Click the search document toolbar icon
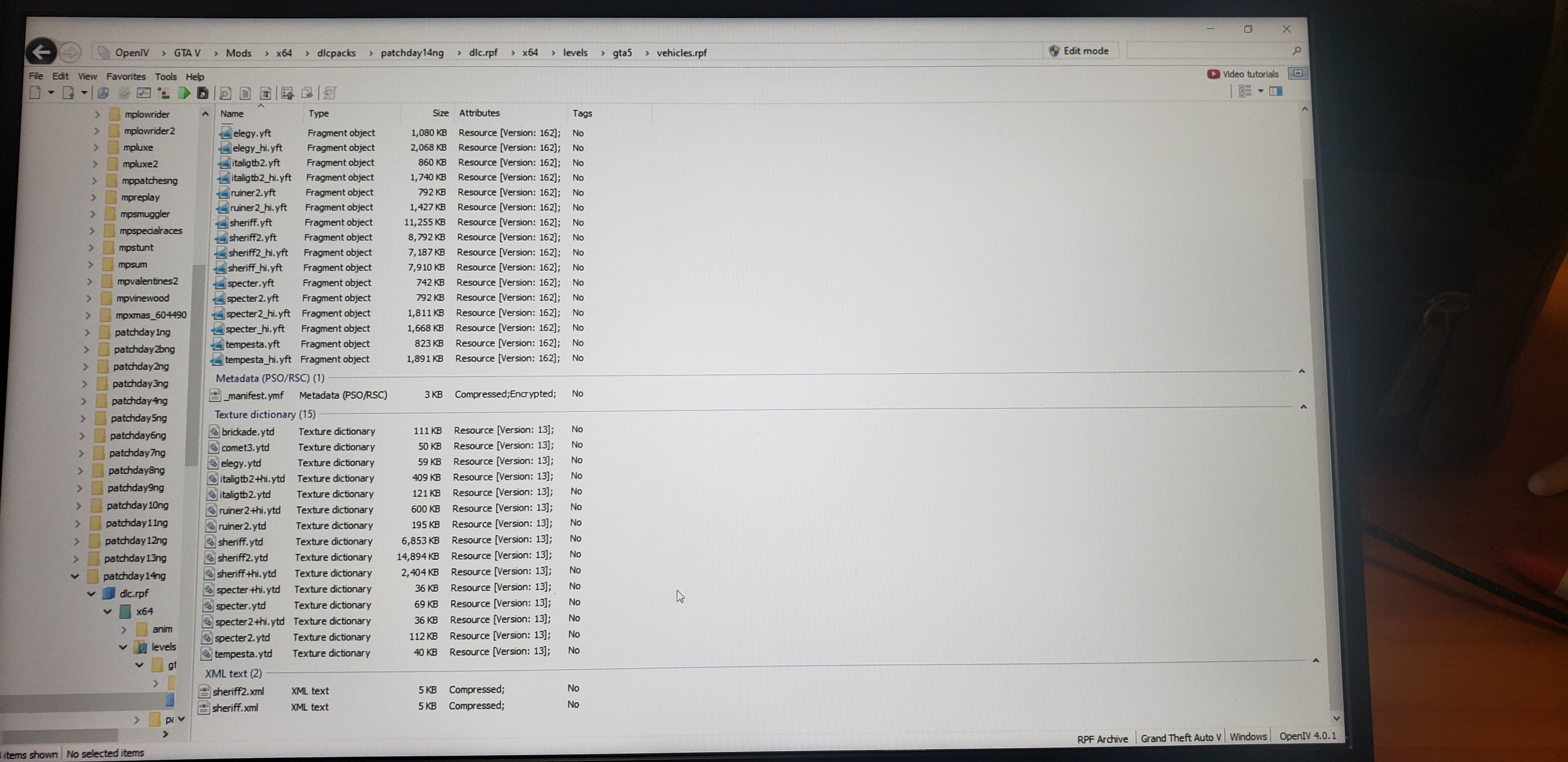The image size is (1568, 762). click(x=225, y=93)
